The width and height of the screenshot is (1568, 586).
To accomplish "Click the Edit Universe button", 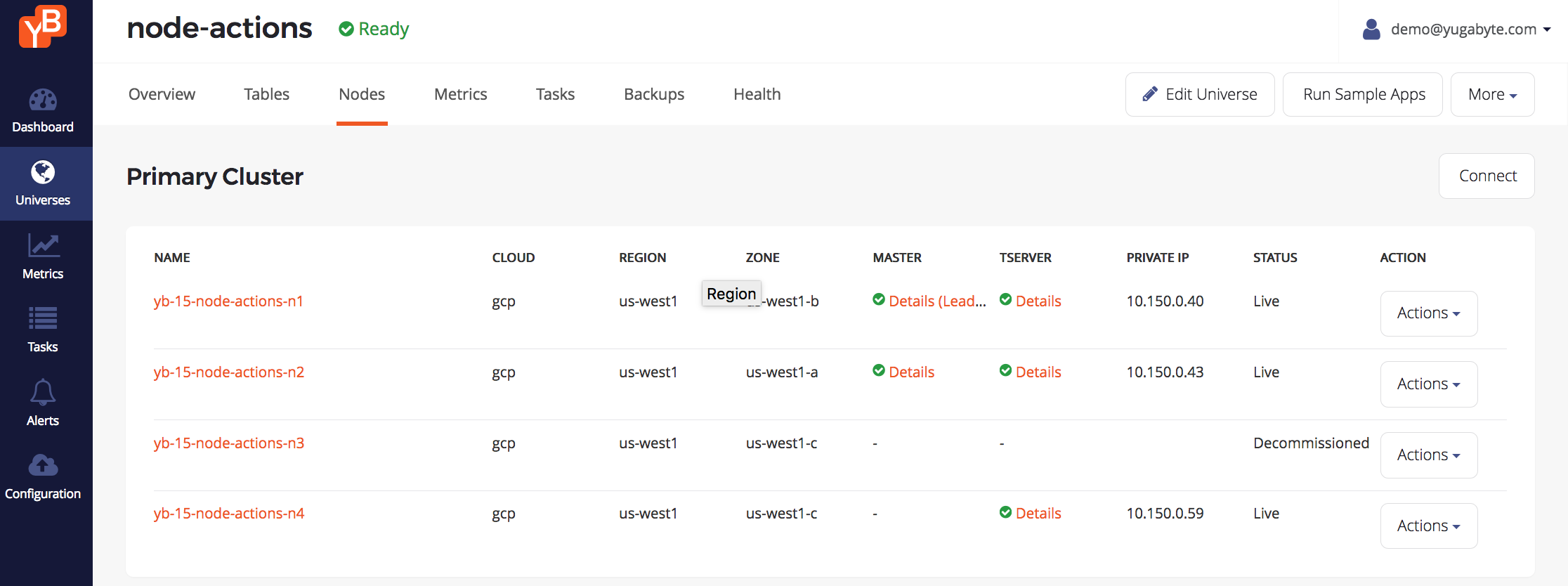I will pos(1200,94).
